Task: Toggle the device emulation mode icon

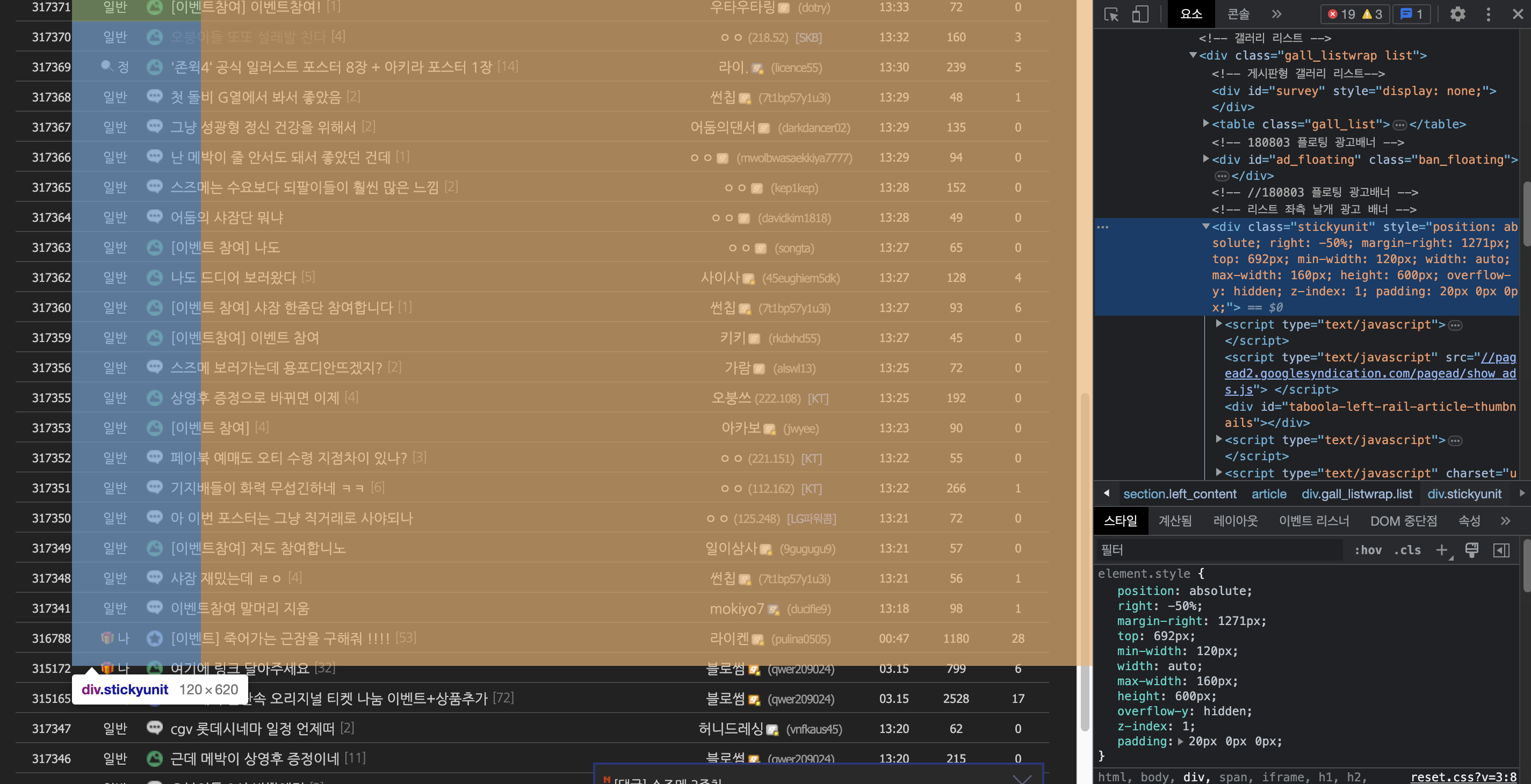Action: [1139, 13]
